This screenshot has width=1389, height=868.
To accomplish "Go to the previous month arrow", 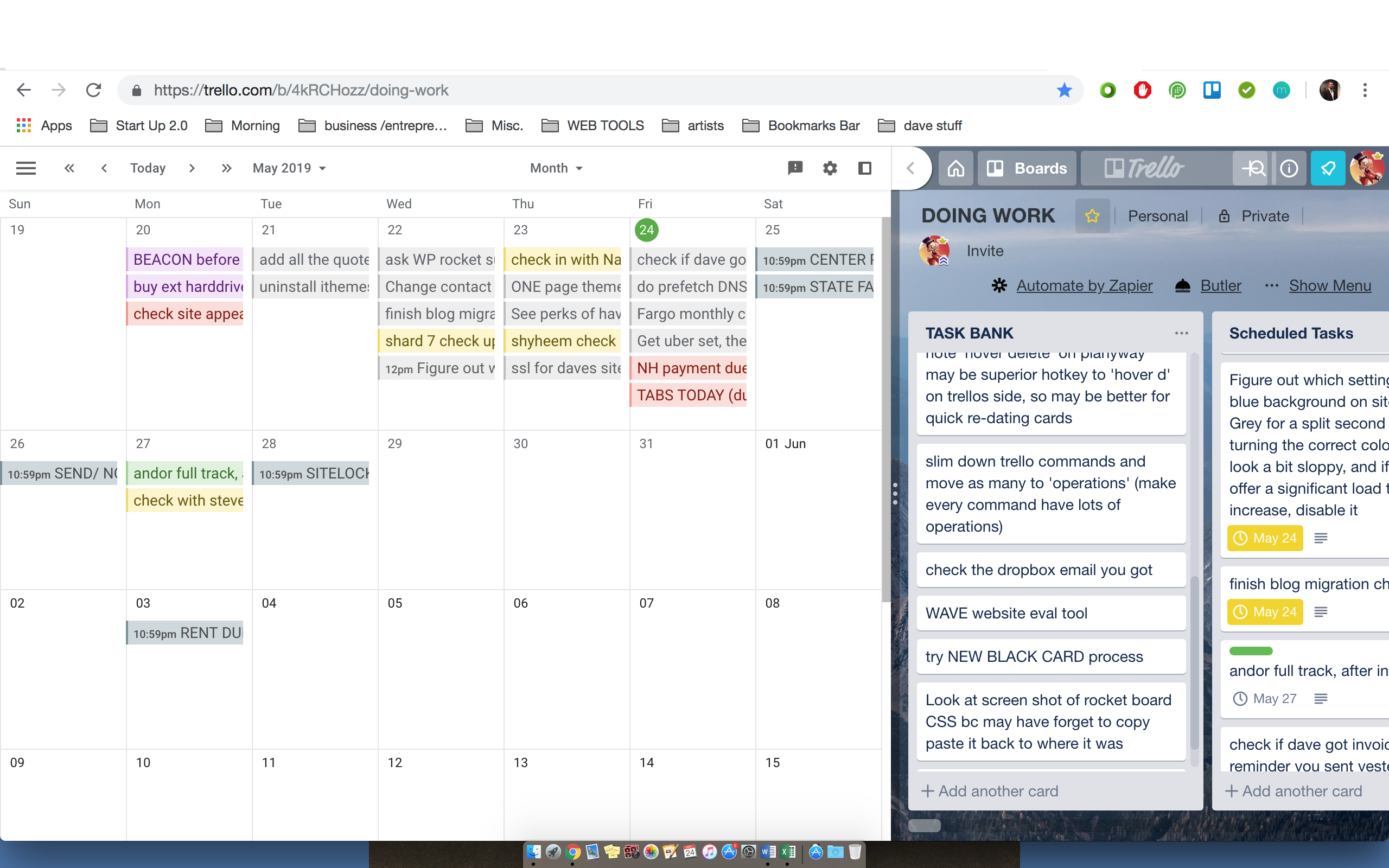I will (104, 168).
